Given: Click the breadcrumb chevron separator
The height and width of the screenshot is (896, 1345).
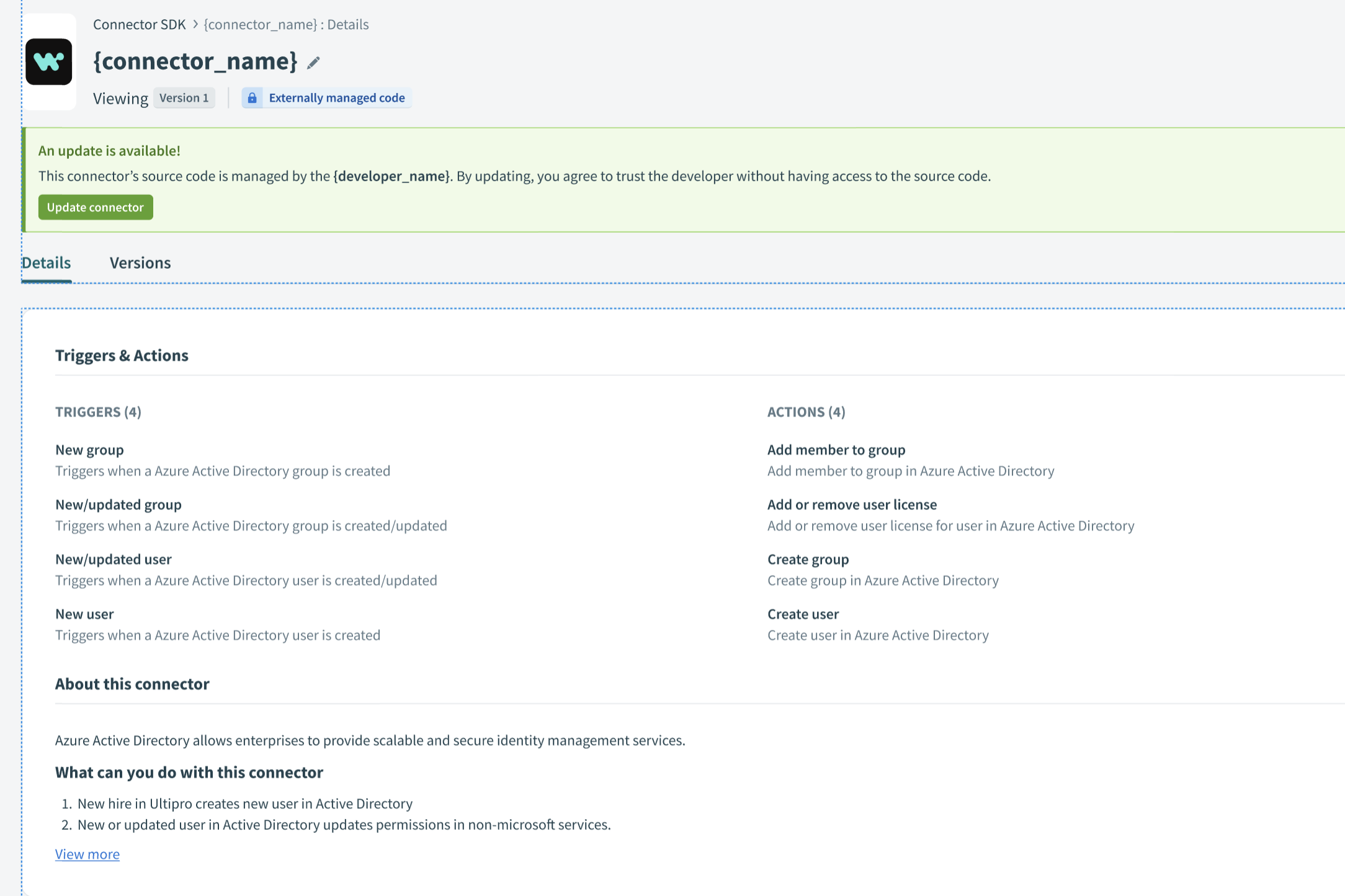Looking at the screenshot, I should pos(195,24).
